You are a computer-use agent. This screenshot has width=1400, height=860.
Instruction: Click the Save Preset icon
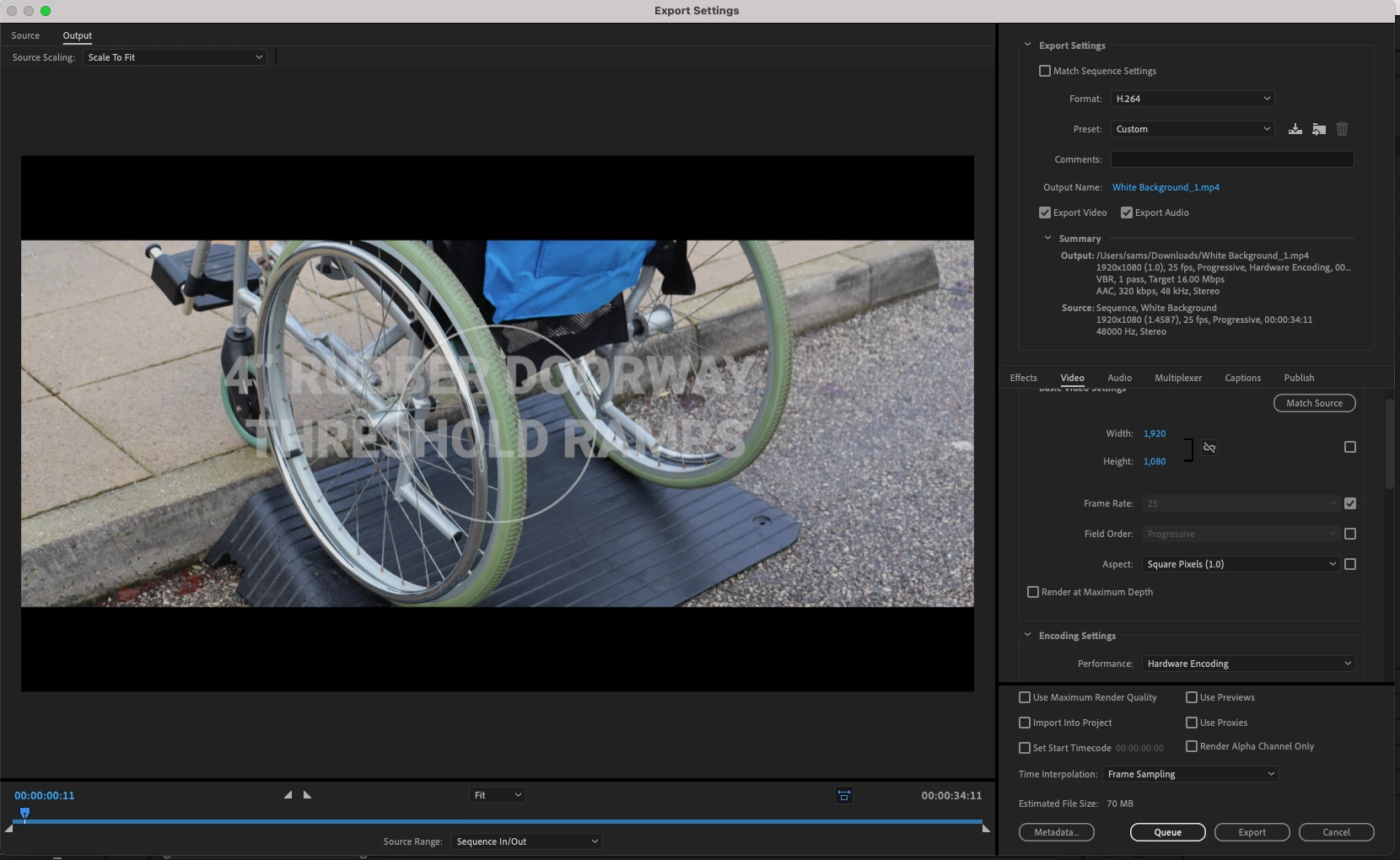coord(1295,129)
